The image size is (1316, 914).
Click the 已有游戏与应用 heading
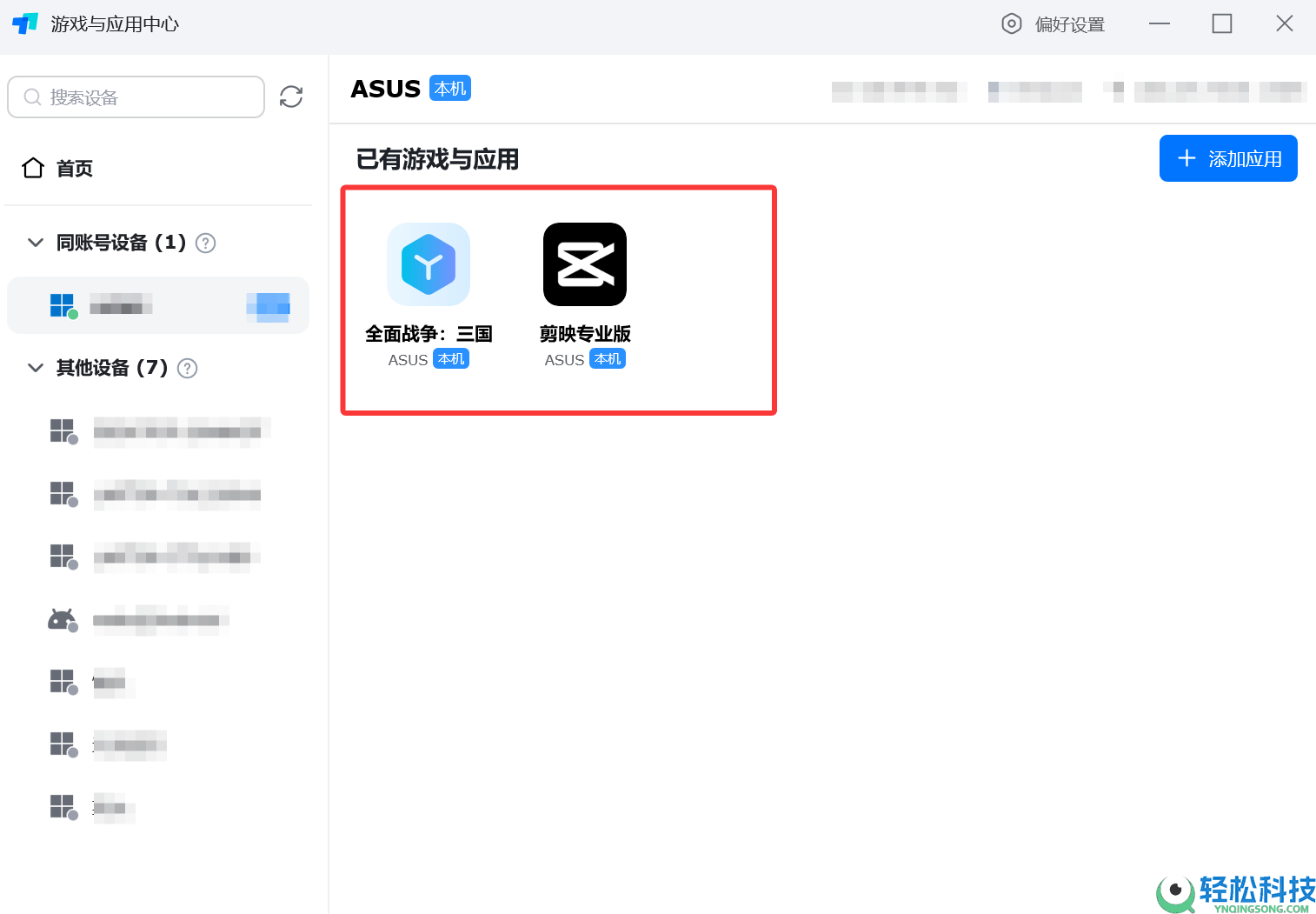click(x=437, y=159)
